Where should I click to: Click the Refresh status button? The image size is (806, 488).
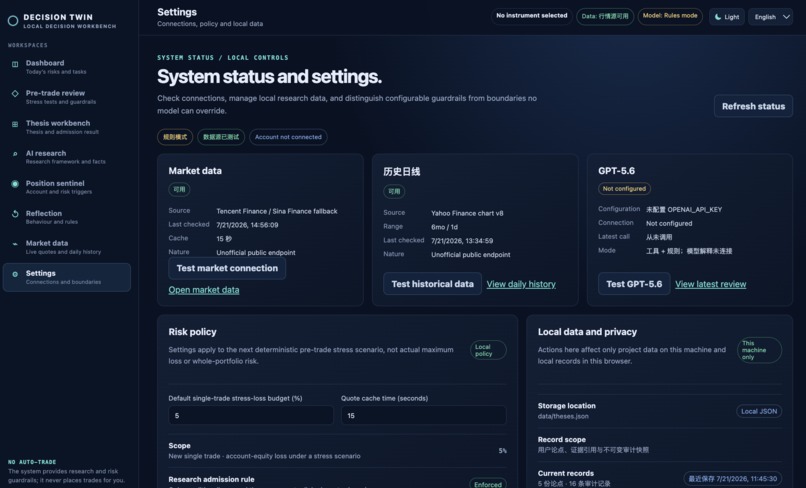click(x=753, y=106)
